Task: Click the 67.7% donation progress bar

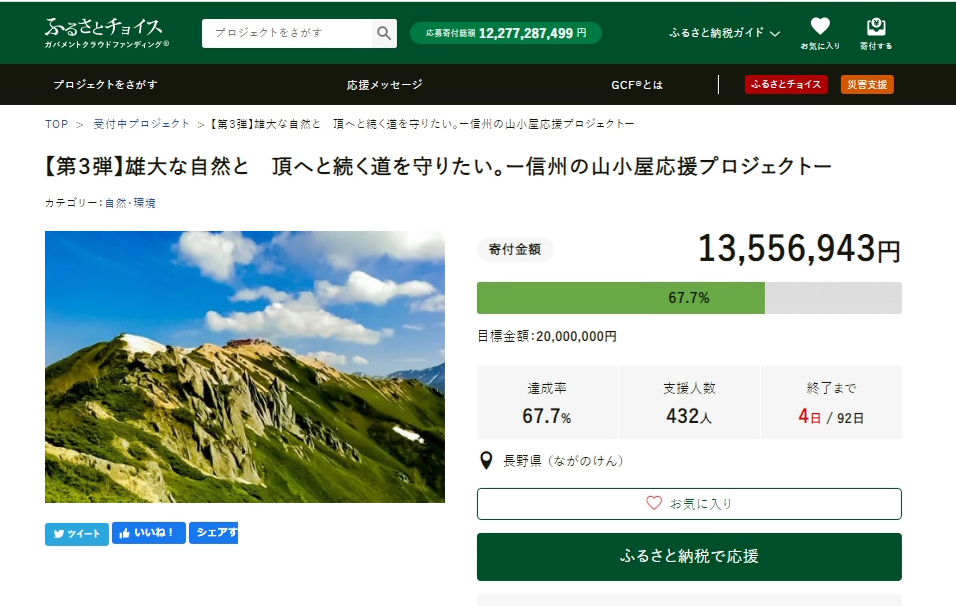Action: click(689, 298)
